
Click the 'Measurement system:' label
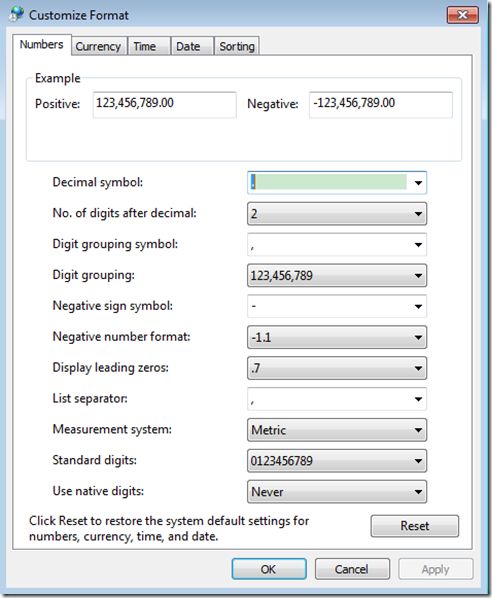tap(112, 429)
